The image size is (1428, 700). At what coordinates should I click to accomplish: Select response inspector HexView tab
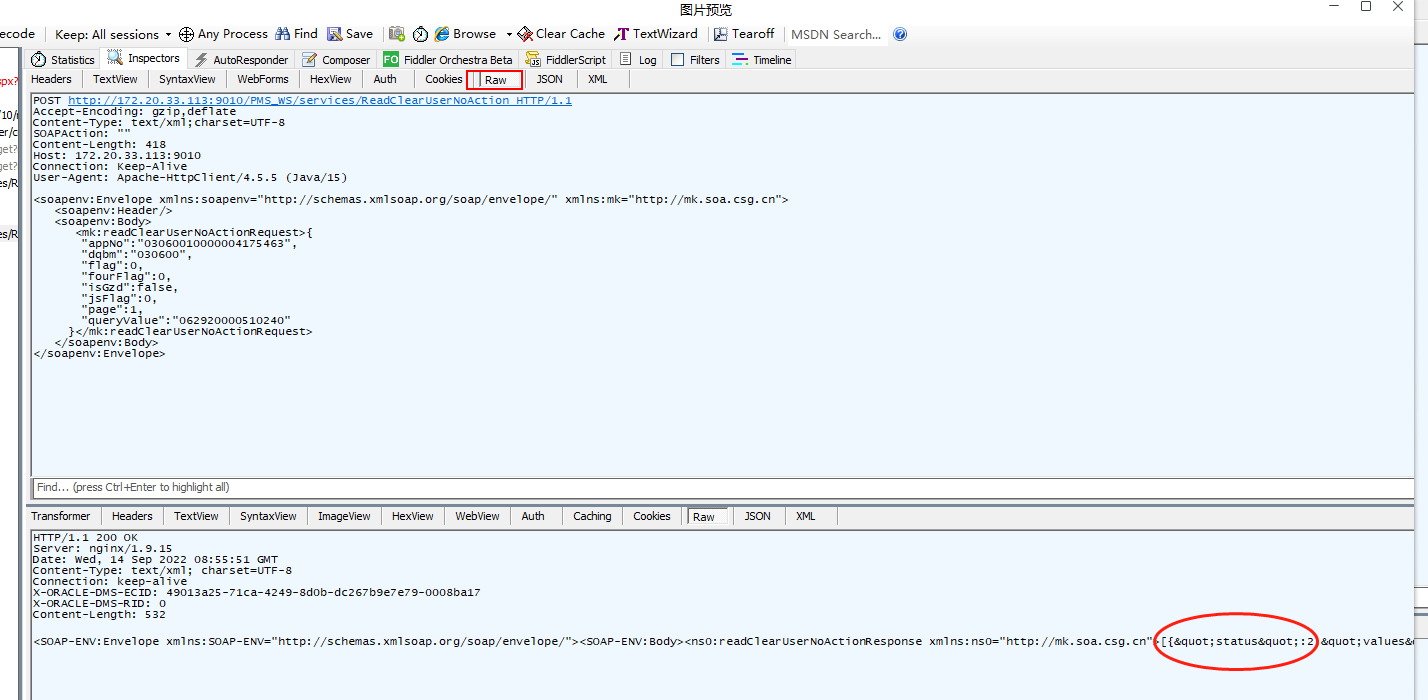(x=413, y=516)
